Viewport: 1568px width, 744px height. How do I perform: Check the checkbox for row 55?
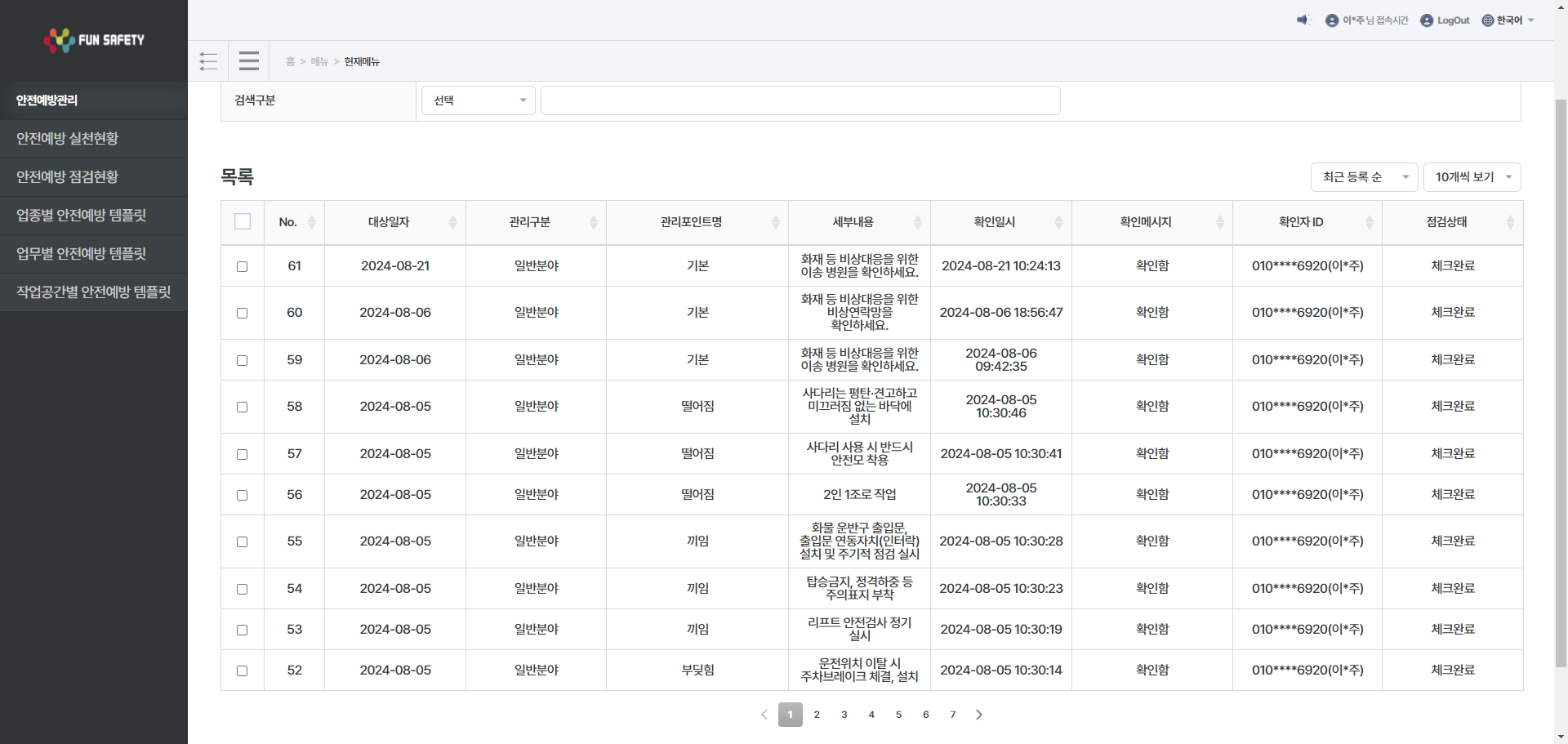click(242, 541)
